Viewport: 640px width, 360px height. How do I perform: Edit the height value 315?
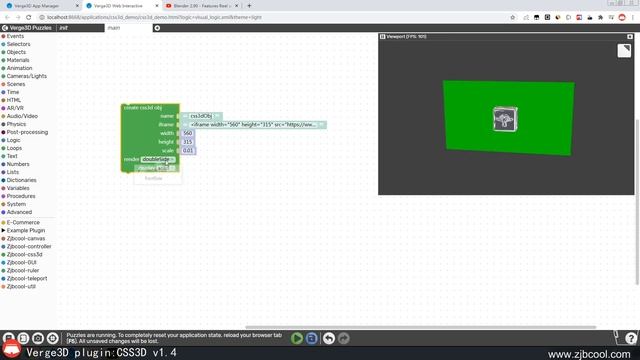(187, 142)
